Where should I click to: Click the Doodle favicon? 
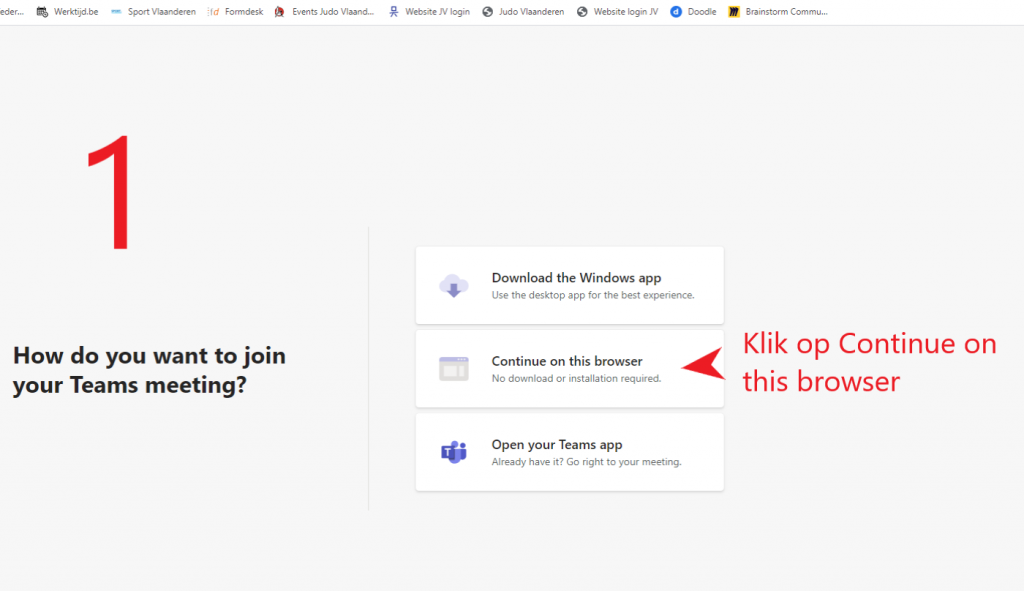point(676,12)
